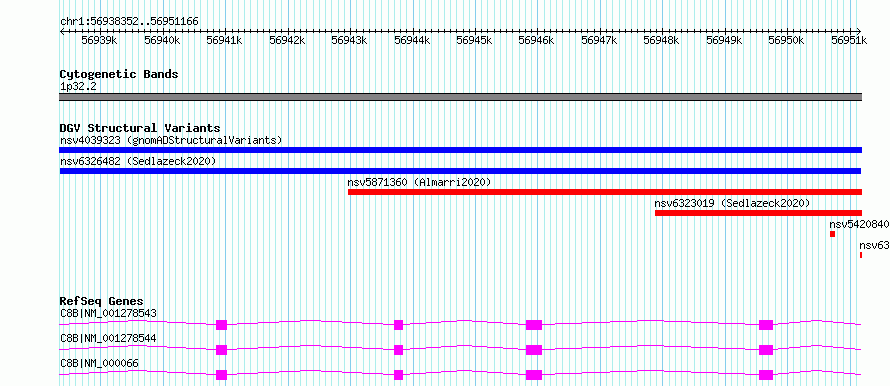The width and height of the screenshot is (890, 386).
Task: Open nsv4039323 (gnomADStructuralVariants) label
Action: (171, 140)
